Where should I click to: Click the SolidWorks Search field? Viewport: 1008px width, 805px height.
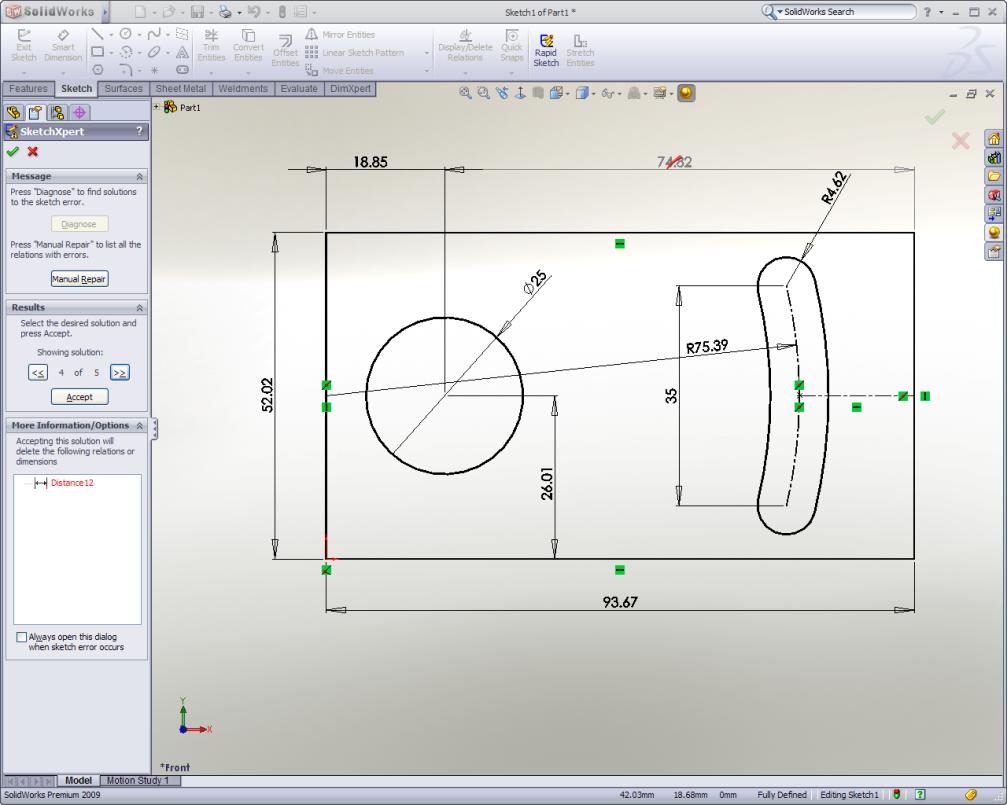point(845,12)
